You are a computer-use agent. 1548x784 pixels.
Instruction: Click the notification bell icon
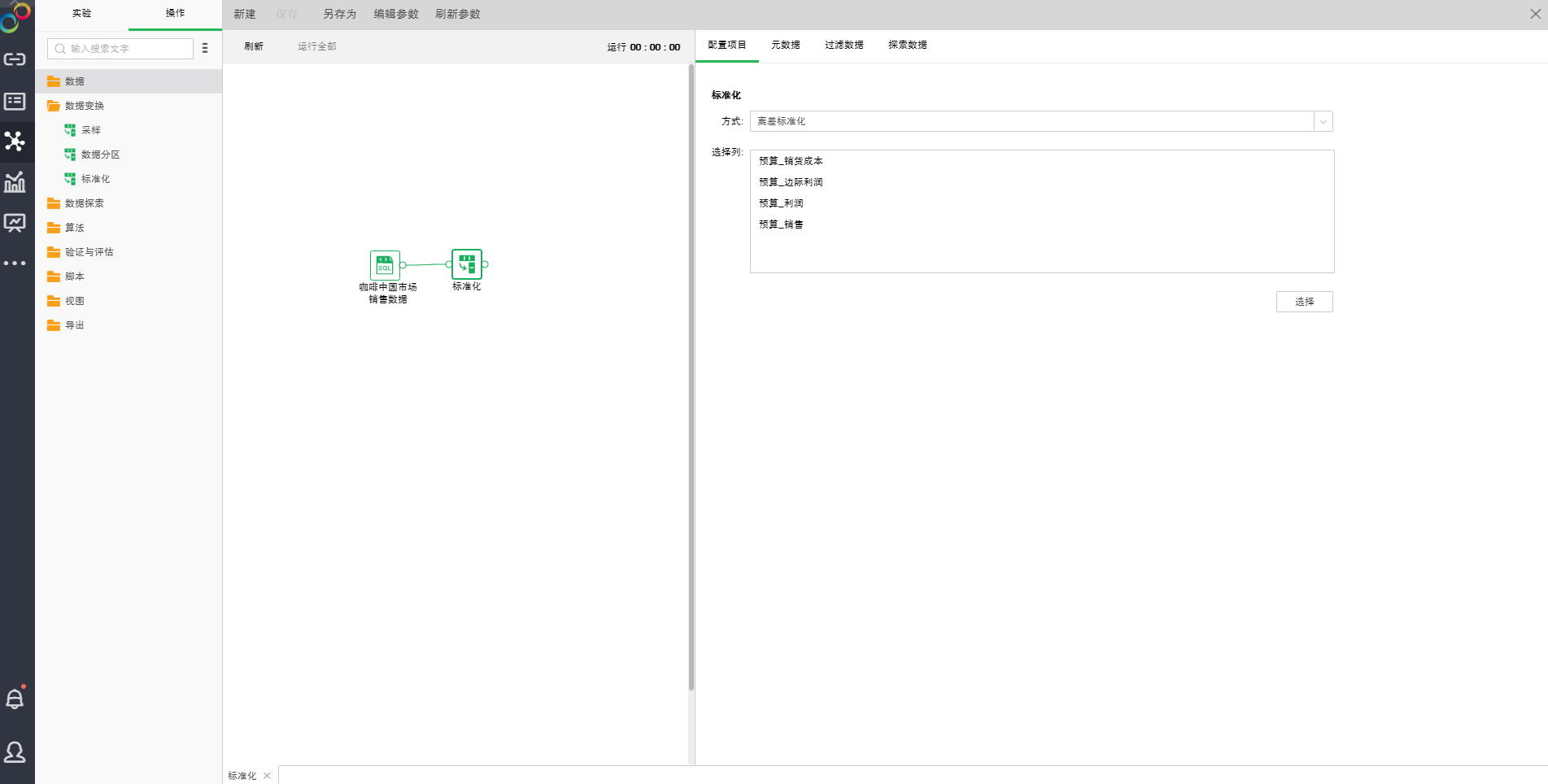pyautogui.click(x=15, y=699)
